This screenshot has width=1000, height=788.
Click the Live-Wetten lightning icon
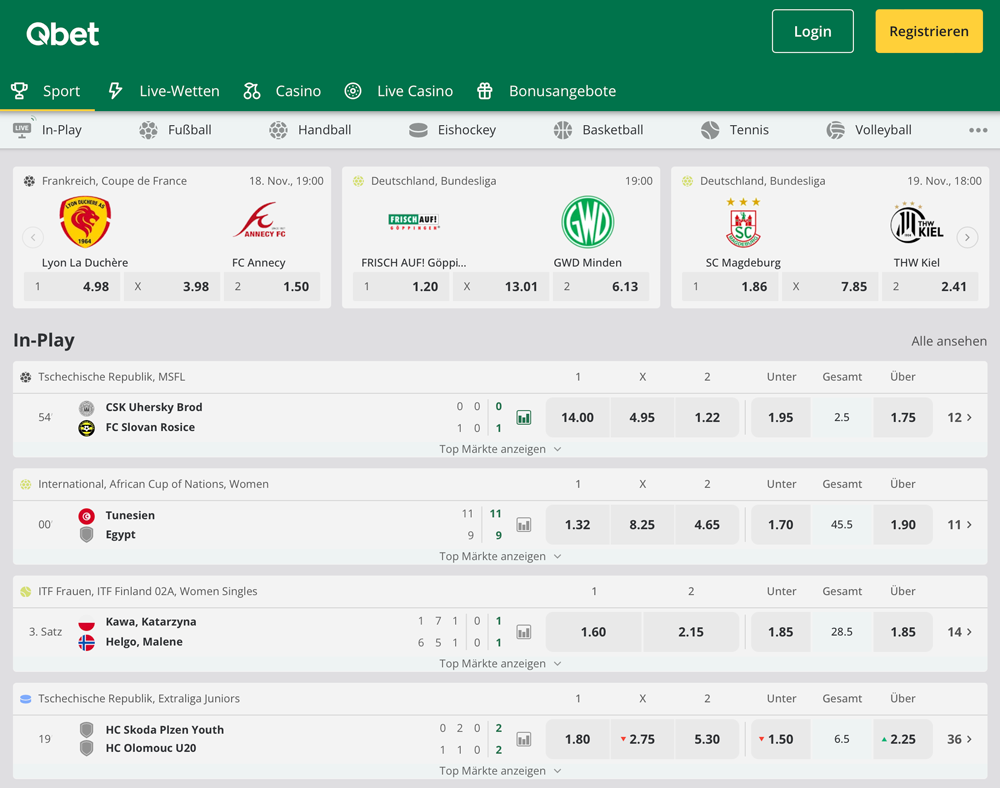click(x=115, y=91)
